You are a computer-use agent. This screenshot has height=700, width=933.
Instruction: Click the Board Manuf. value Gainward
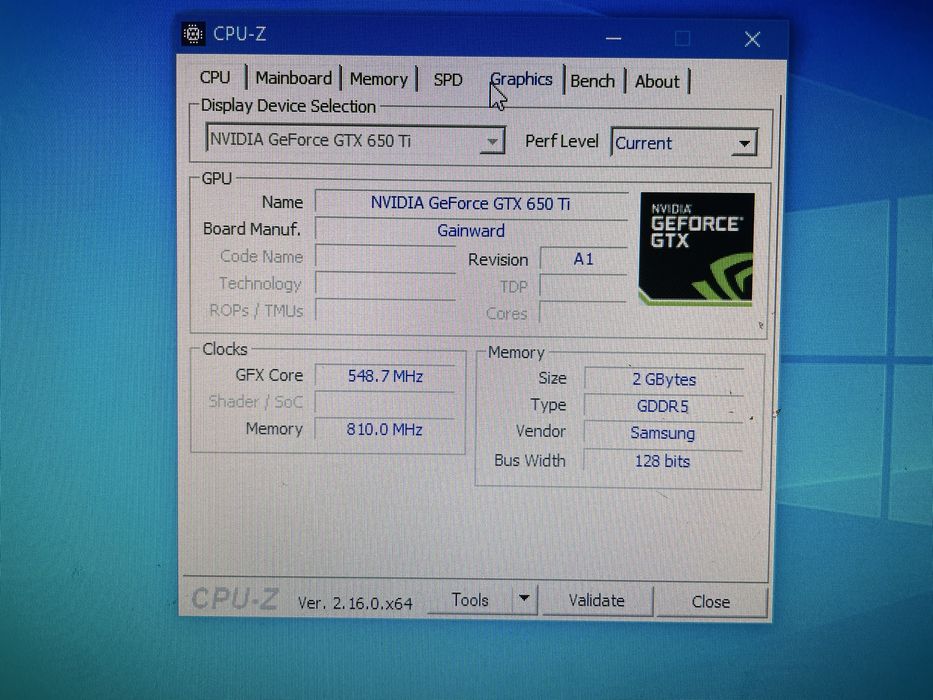coord(471,230)
